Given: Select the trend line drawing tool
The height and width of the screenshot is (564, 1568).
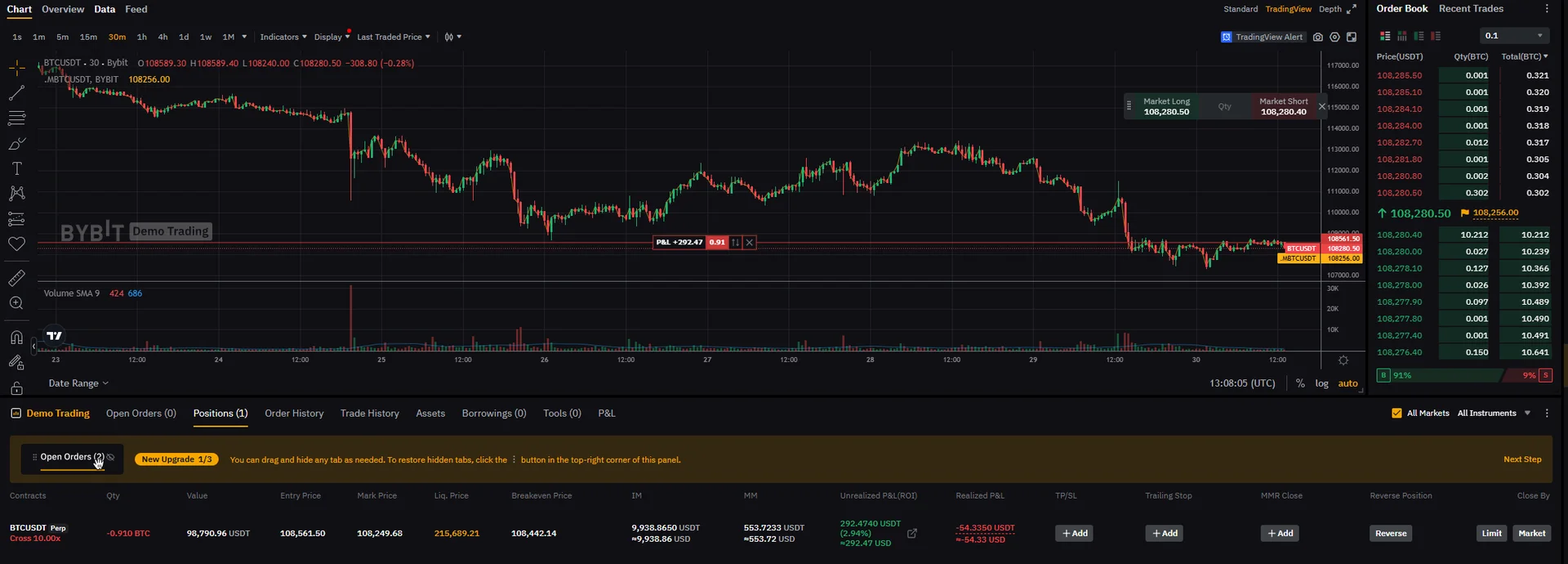Looking at the screenshot, I should [16, 93].
